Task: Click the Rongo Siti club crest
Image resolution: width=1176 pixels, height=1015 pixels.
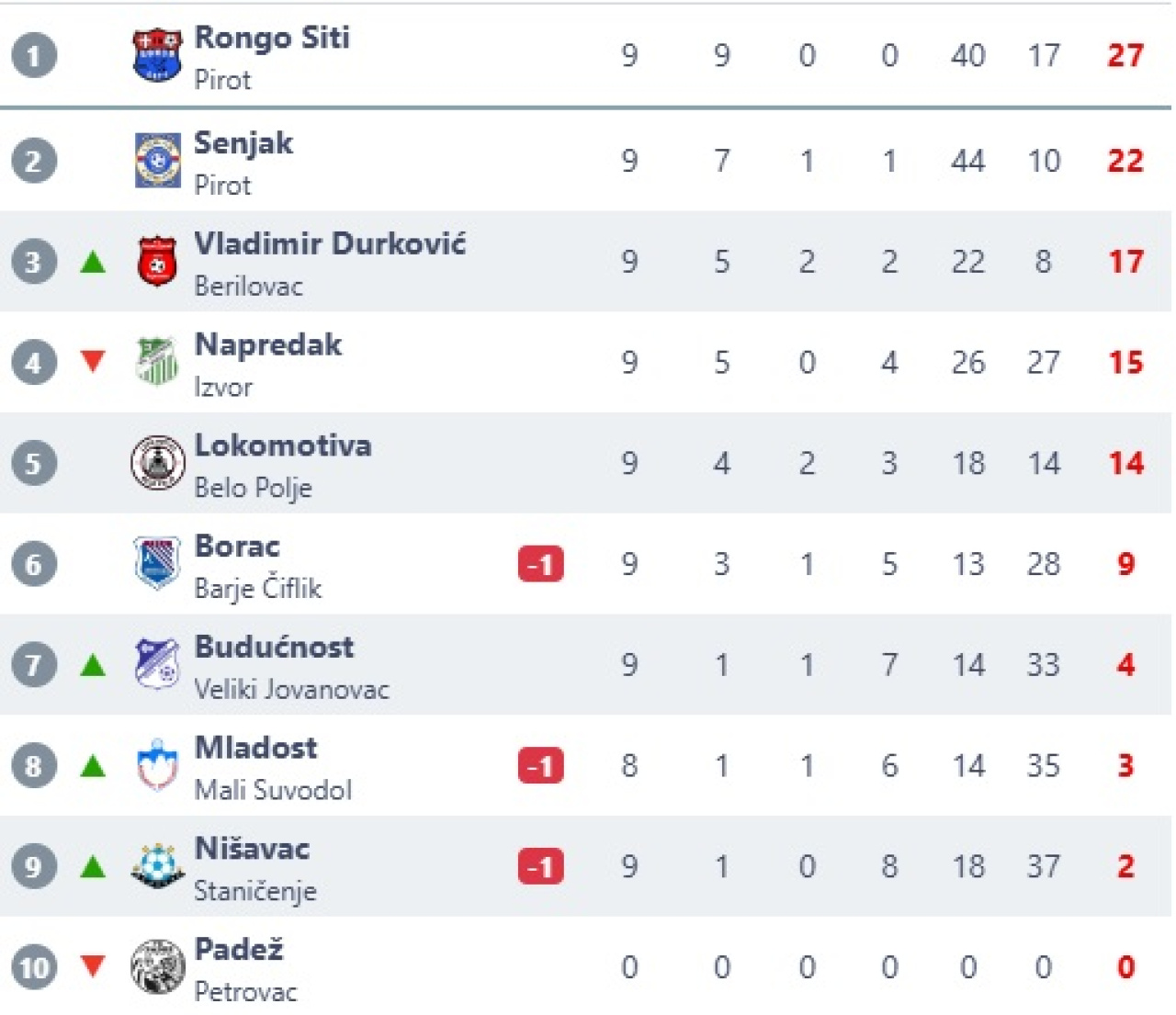Action: point(157,55)
